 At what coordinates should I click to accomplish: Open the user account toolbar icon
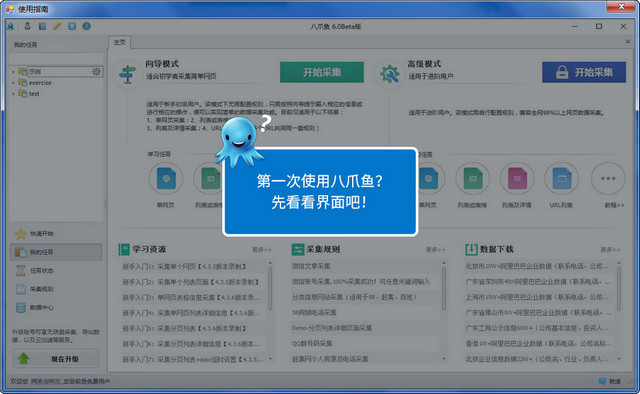pyautogui.click(x=27, y=26)
